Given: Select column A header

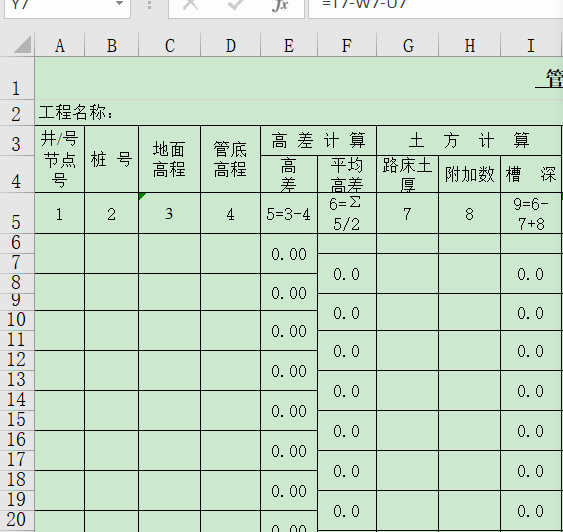Looking at the screenshot, I should [x=60, y=45].
